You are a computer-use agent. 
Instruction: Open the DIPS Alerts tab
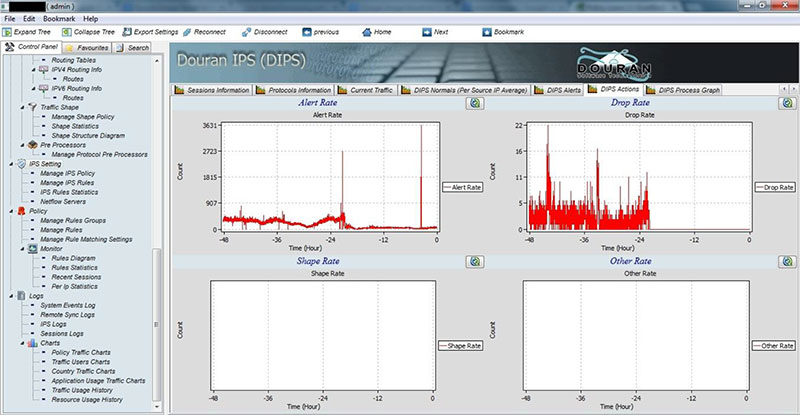pyautogui.click(x=558, y=90)
